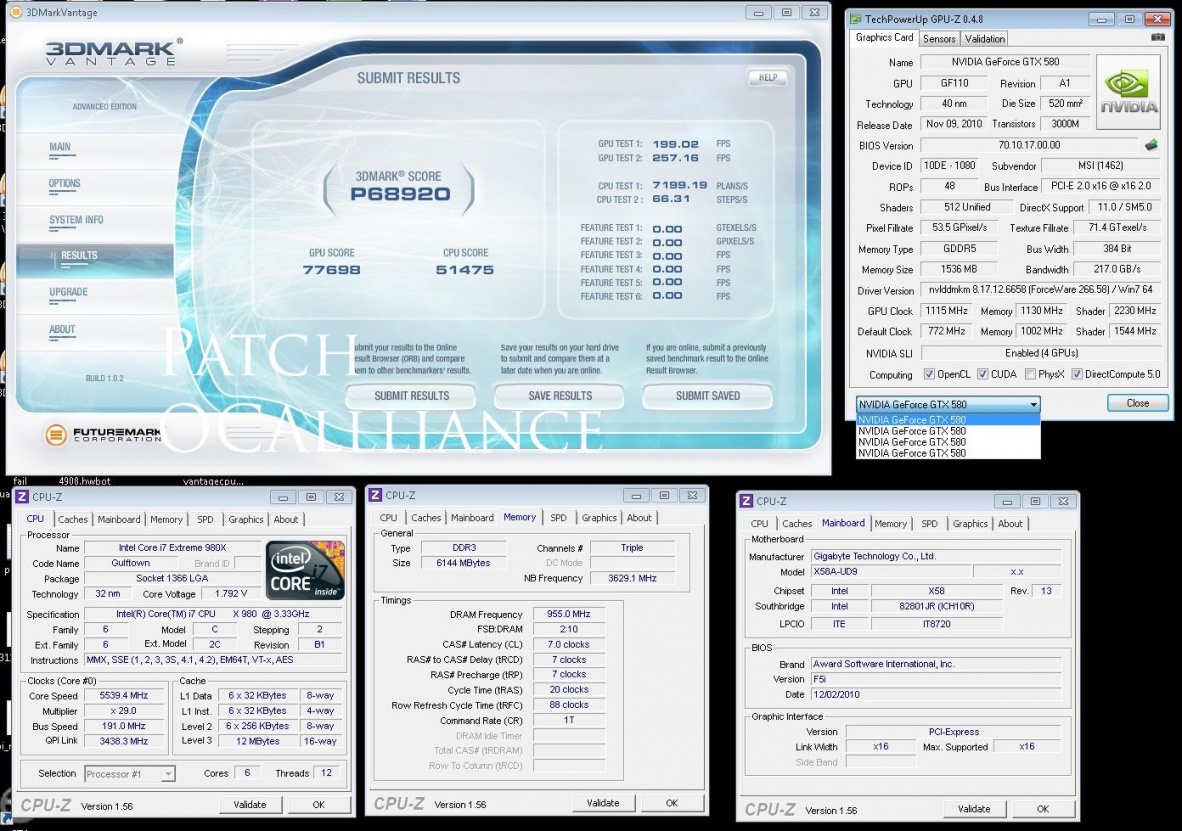The height and width of the screenshot is (831, 1182).
Task: Click Validate in the CPU-Z Memory window
Action: pos(603,803)
